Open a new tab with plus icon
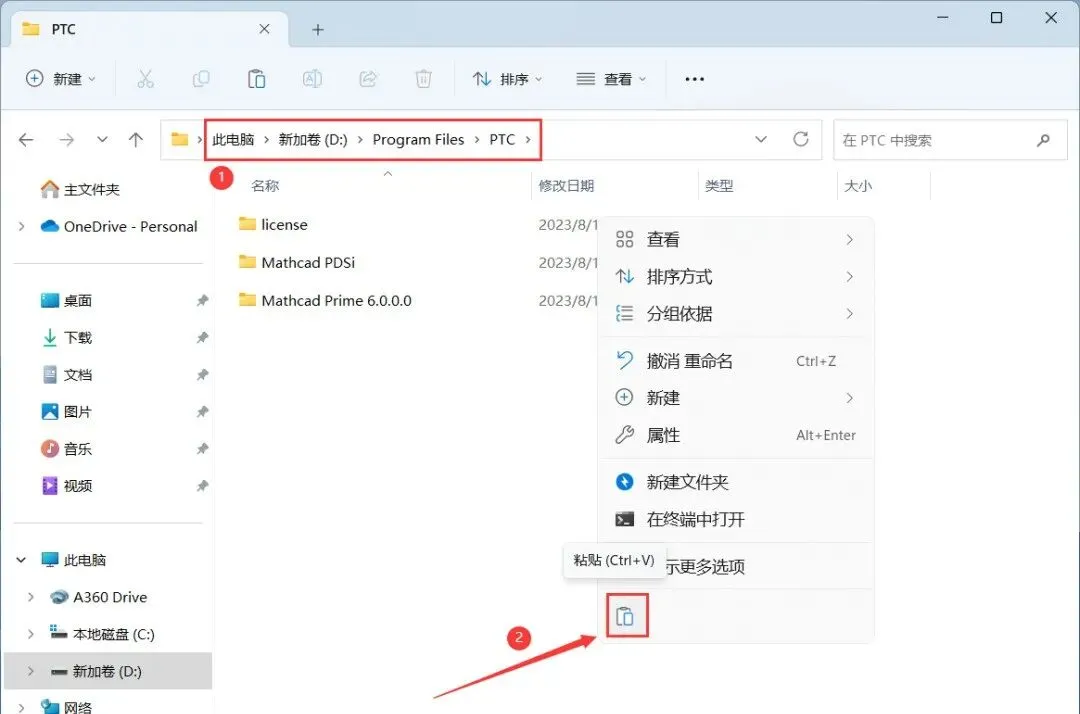The width and height of the screenshot is (1080, 714). coord(318,30)
